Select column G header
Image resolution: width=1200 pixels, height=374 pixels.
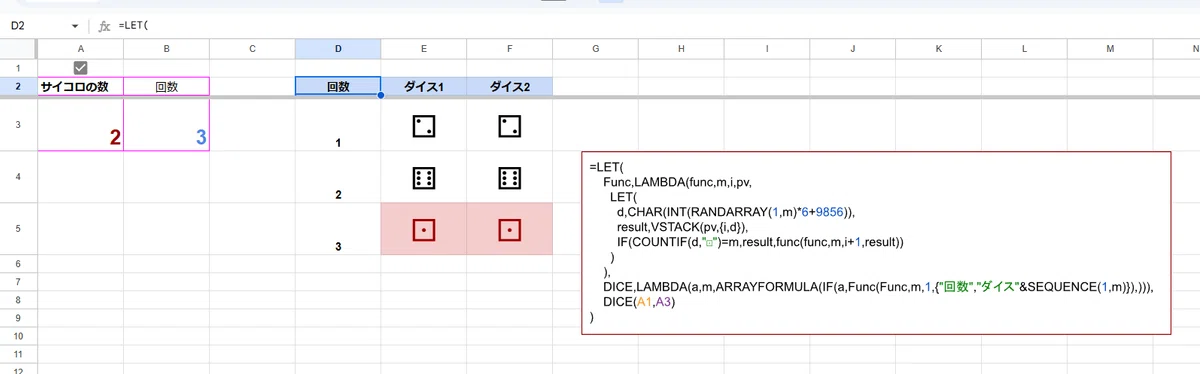pyautogui.click(x=595, y=49)
